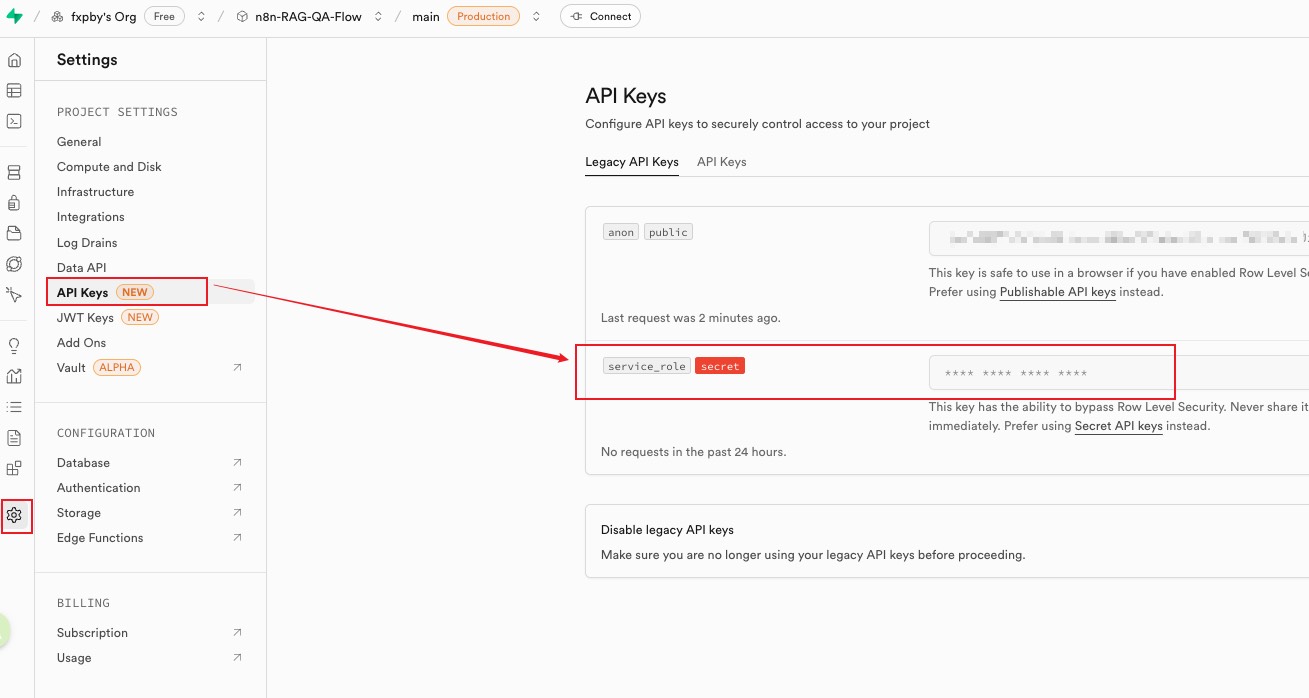Click the Connect button
The image size is (1309, 698).
600,17
